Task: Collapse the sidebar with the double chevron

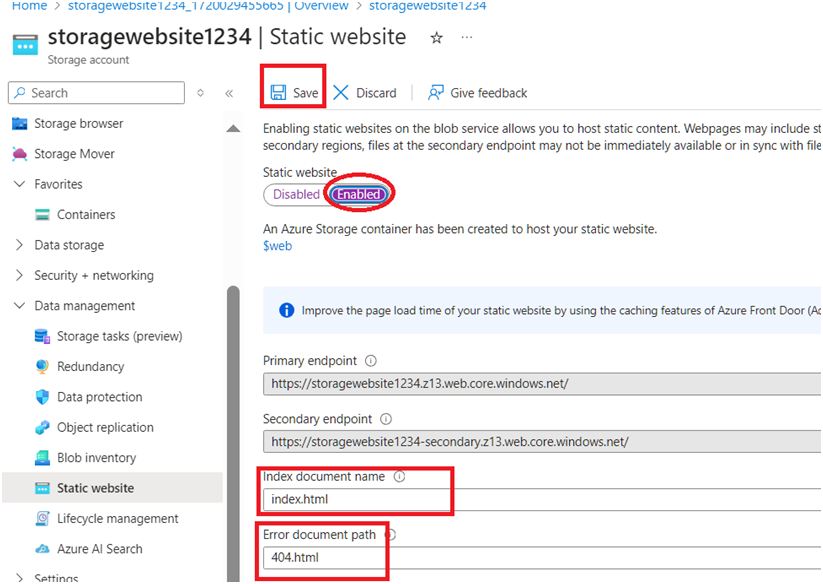Action: click(x=229, y=93)
